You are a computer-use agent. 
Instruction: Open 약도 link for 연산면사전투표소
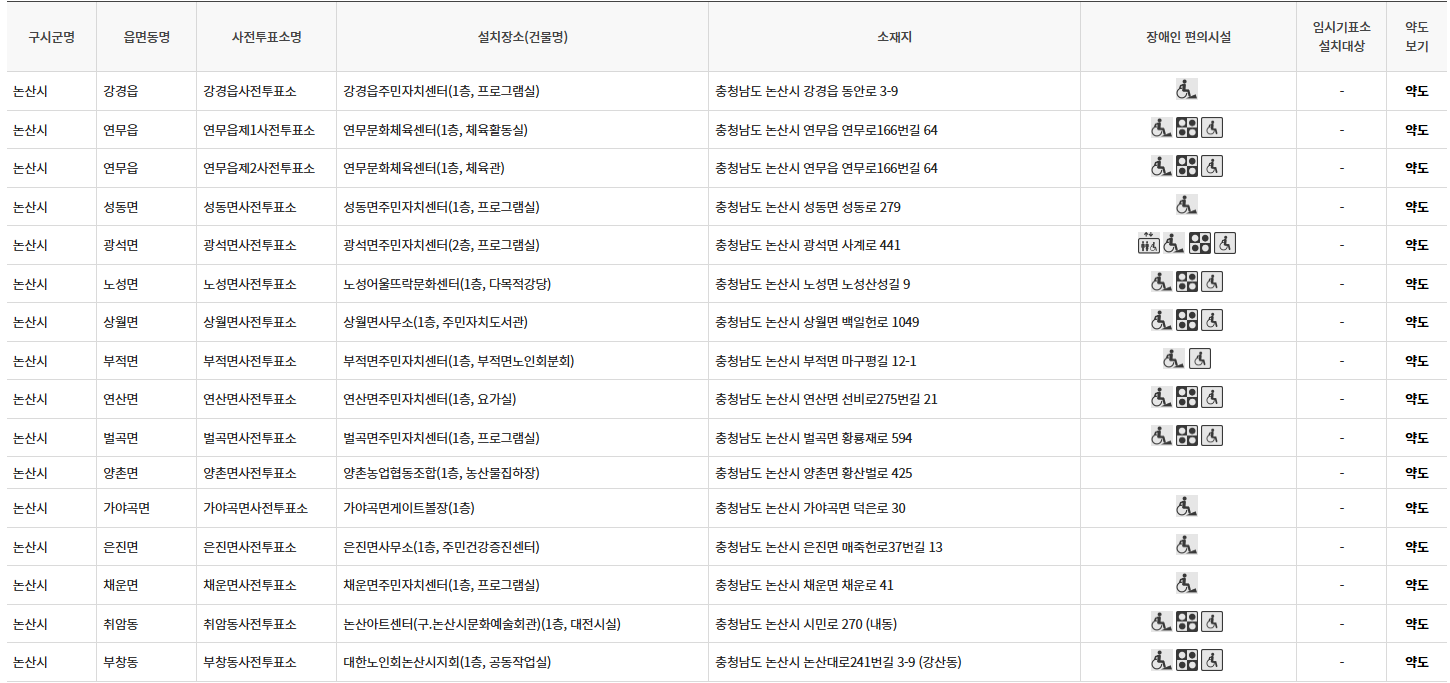1421,398
